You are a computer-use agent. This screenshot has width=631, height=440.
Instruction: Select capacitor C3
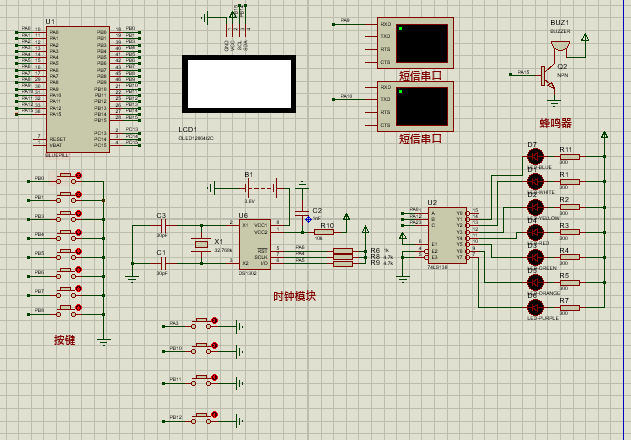click(x=163, y=225)
